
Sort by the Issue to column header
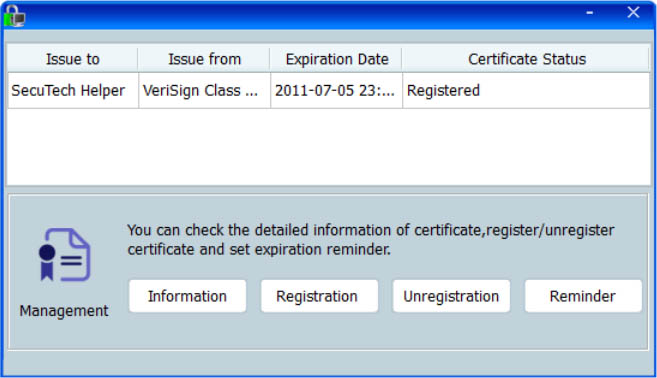[x=72, y=59]
